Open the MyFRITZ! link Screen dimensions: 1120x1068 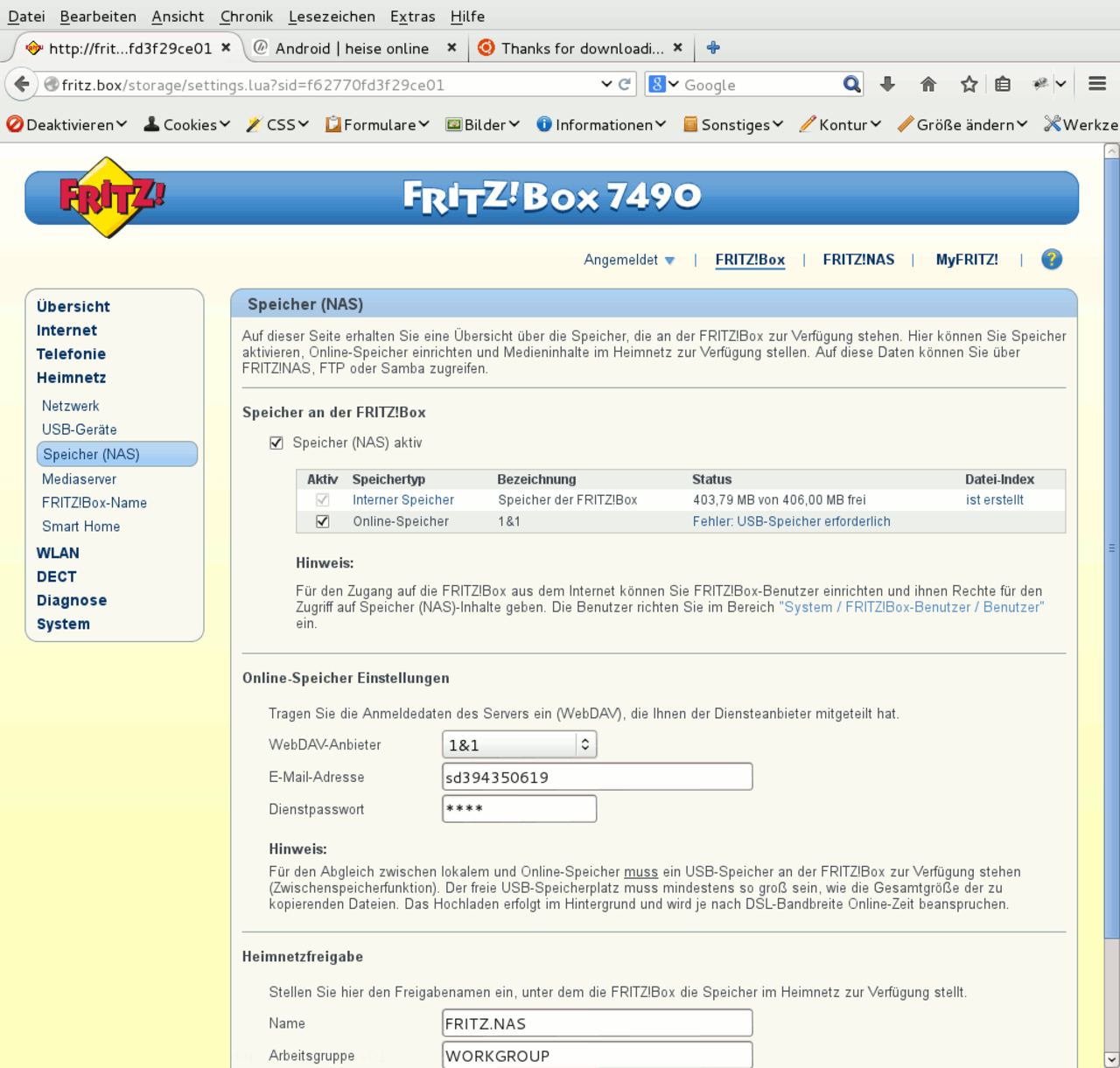pos(967,260)
